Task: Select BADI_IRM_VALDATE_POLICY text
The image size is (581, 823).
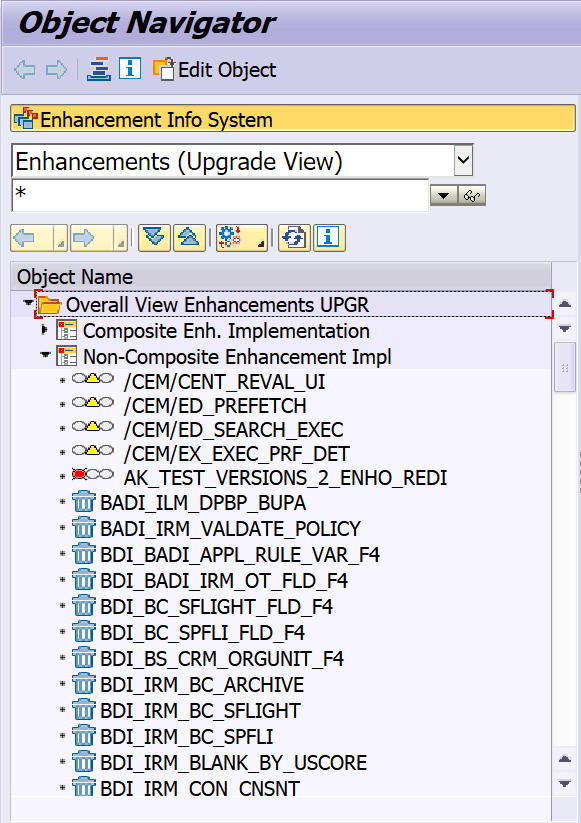Action: 230,529
